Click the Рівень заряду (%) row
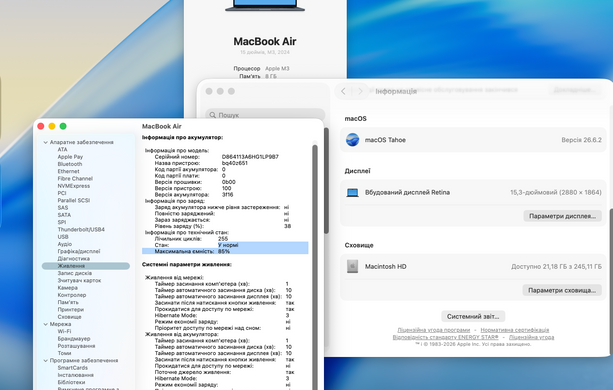Viewport: 613px width, 390px height. (222, 226)
